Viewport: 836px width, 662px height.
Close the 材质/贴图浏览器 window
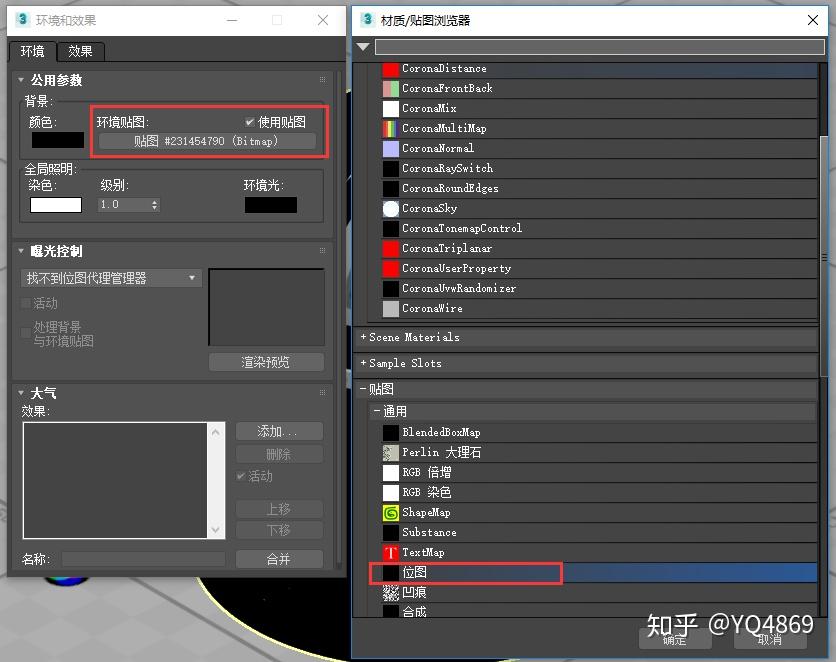click(x=813, y=20)
